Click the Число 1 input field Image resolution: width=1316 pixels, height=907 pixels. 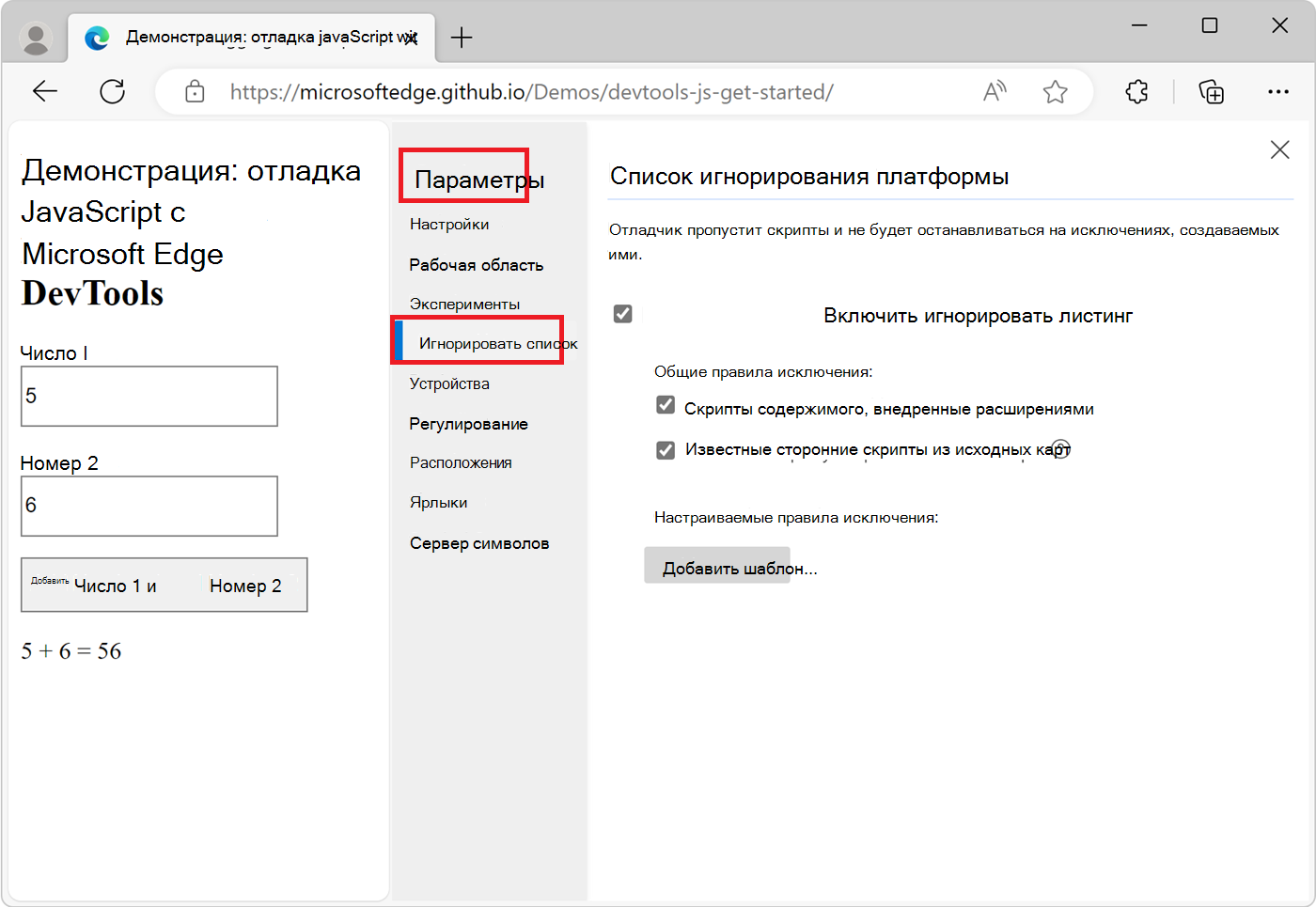coord(149,397)
